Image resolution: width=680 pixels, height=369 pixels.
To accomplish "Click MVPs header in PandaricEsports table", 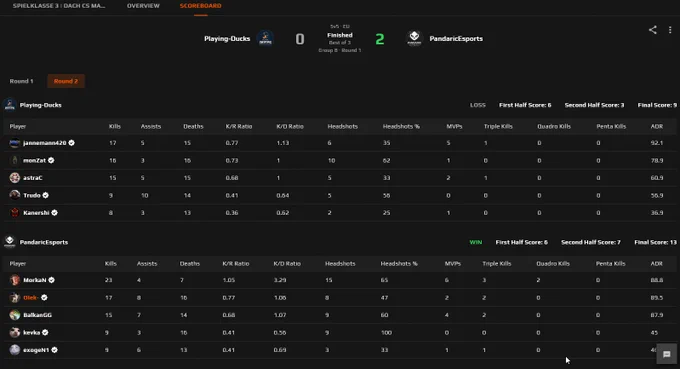I will tap(452, 263).
